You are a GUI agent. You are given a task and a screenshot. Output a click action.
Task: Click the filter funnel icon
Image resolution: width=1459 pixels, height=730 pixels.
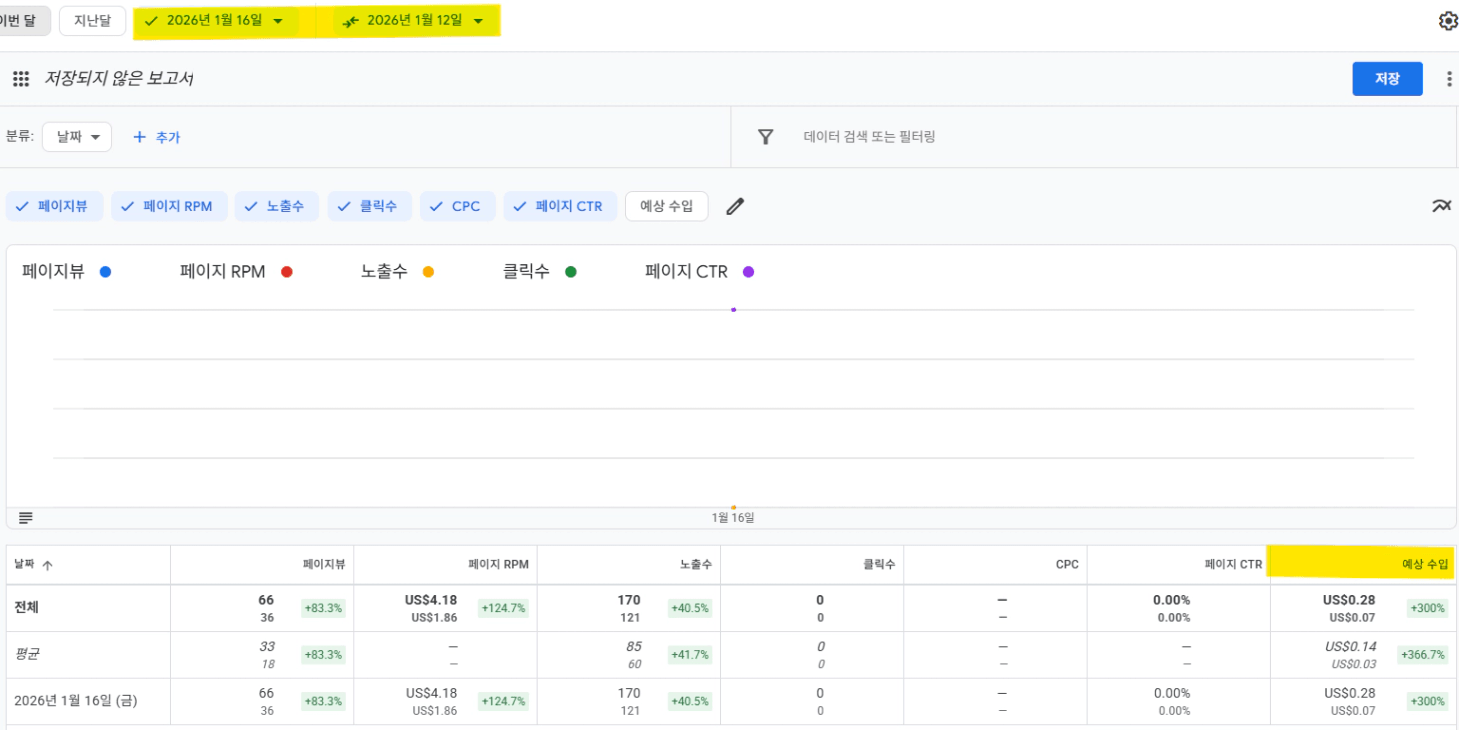coord(765,137)
